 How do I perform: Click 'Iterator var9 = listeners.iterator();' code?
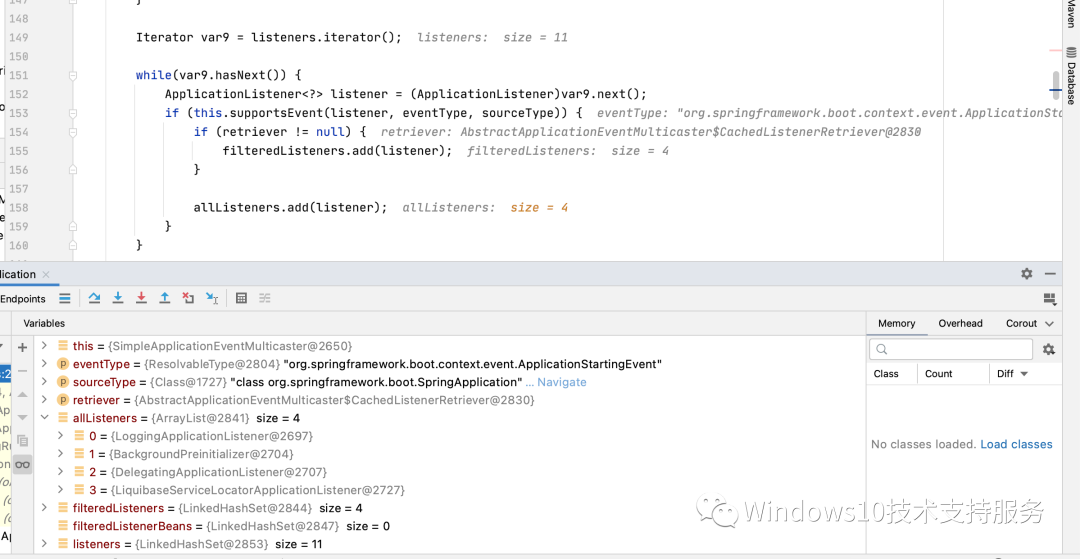[269, 37]
